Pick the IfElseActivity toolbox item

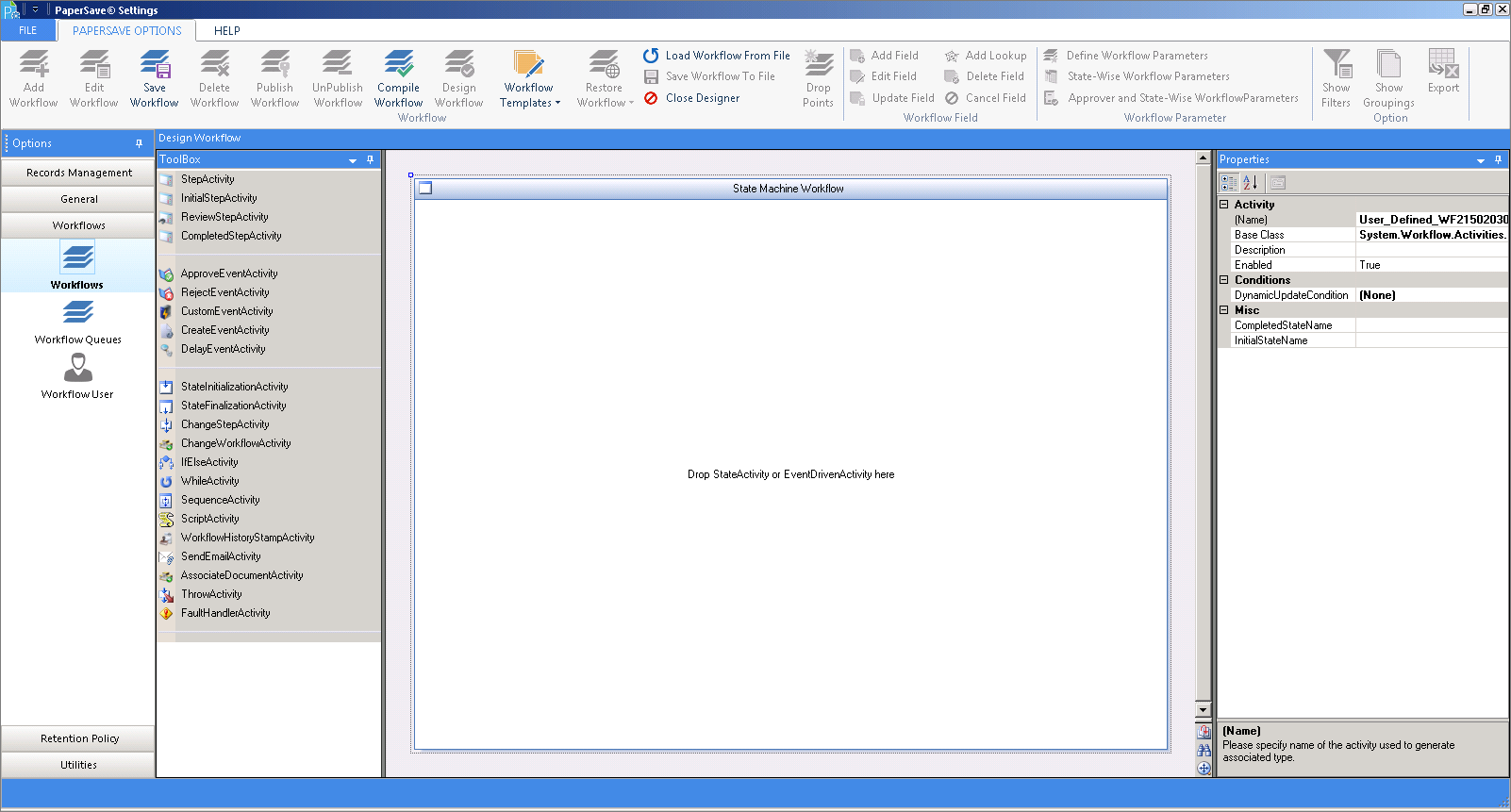click(209, 462)
